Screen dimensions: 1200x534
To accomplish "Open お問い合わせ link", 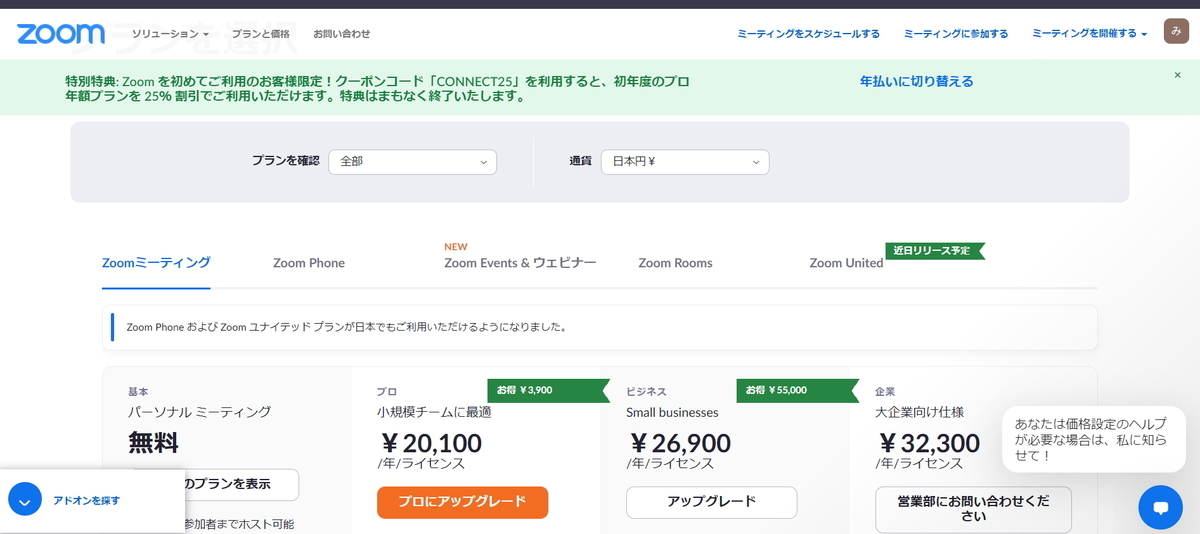I will click(342, 34).
